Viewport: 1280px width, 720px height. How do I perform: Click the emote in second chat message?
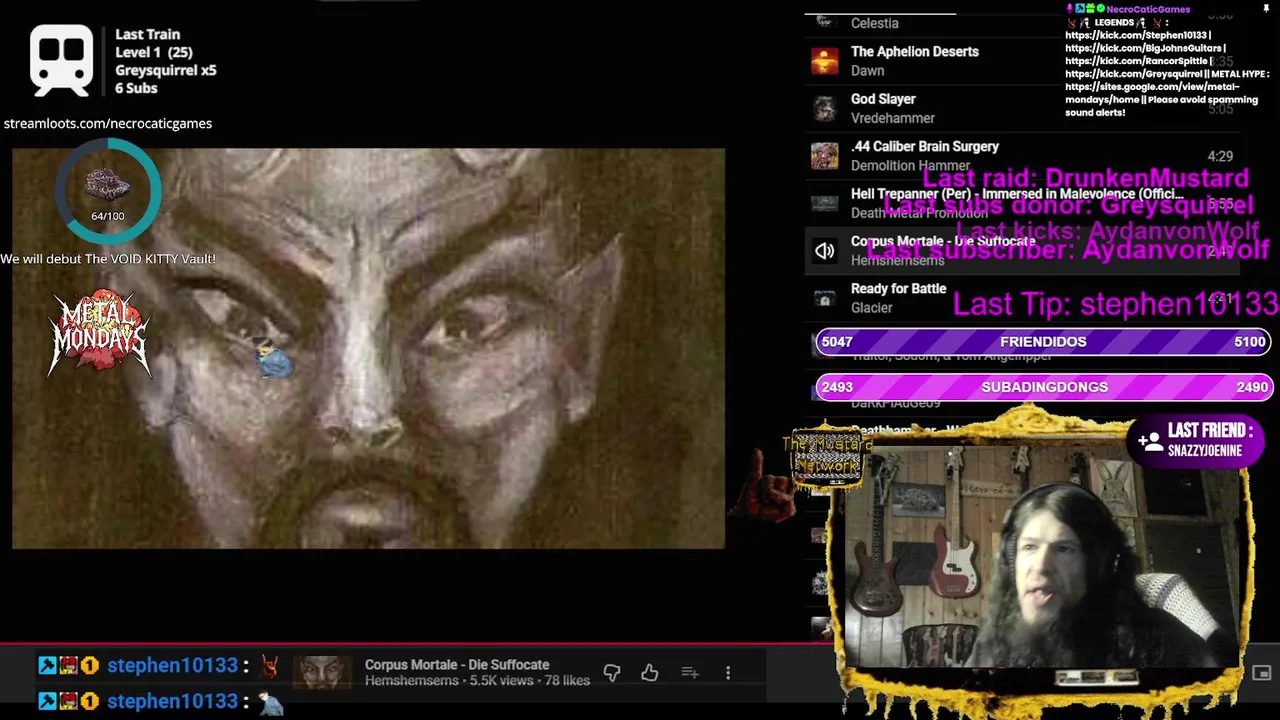pyautogui.click(x=271, y=703)
